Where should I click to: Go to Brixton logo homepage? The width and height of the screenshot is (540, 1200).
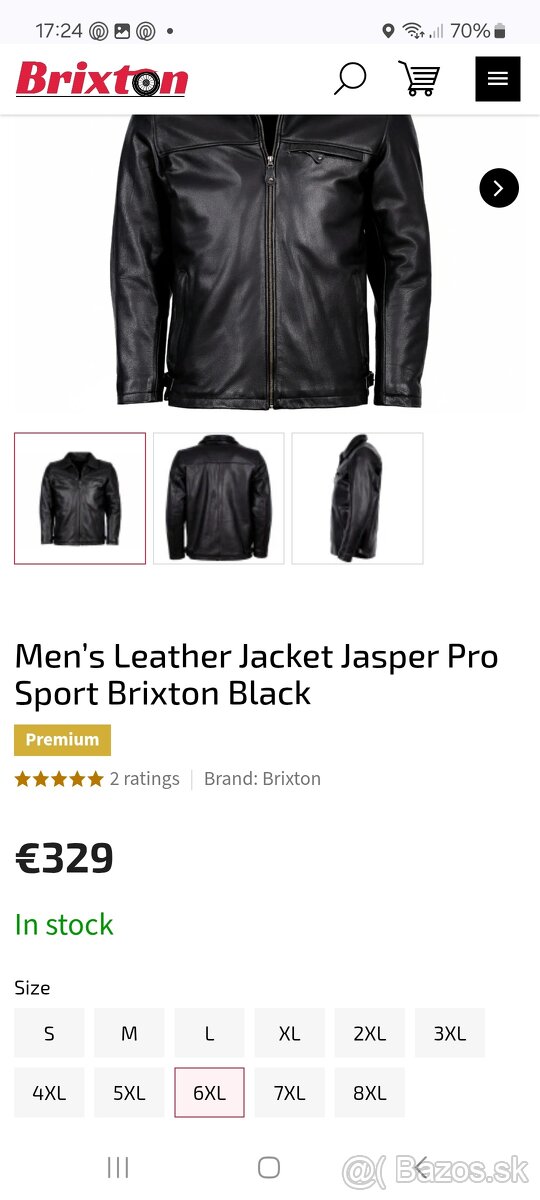102,79
